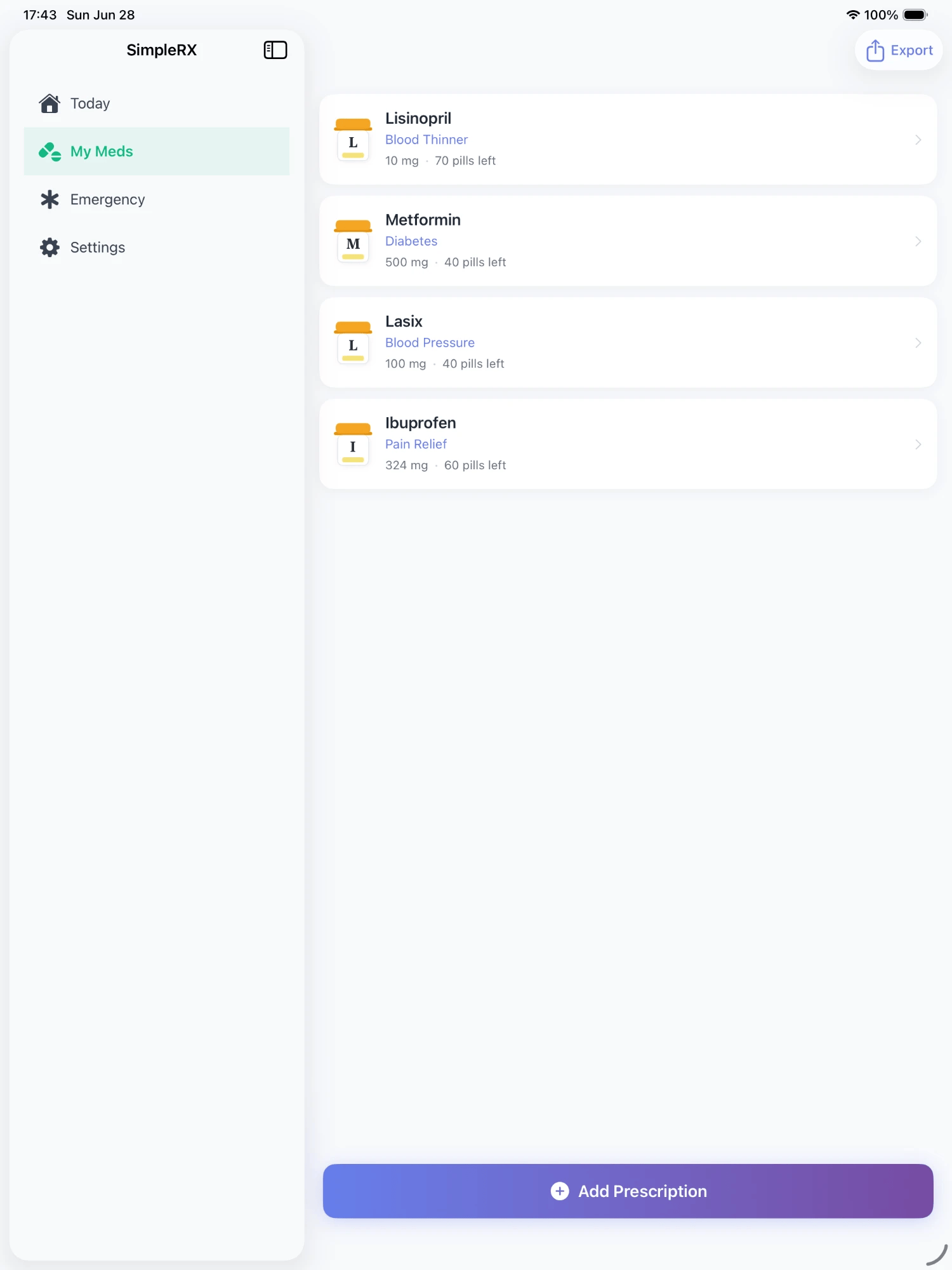
Task: Toggle the sidebar panel icon
Action: click(x=275, y=50)
